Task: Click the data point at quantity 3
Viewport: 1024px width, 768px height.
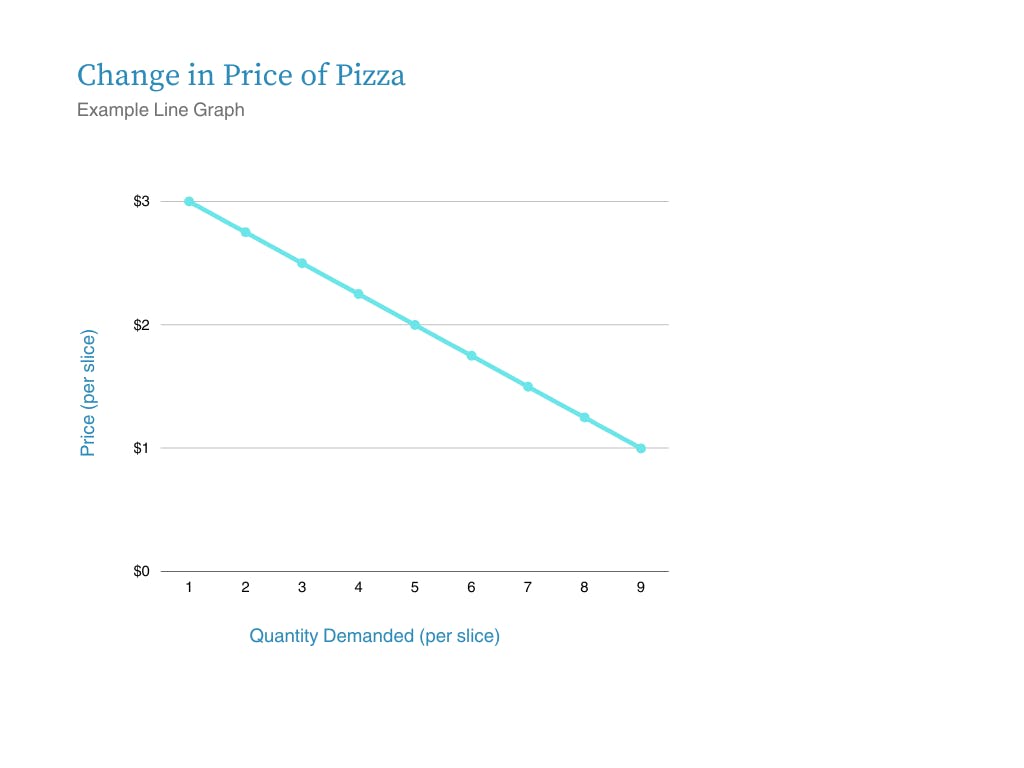Action: click(x=302, y=263)
